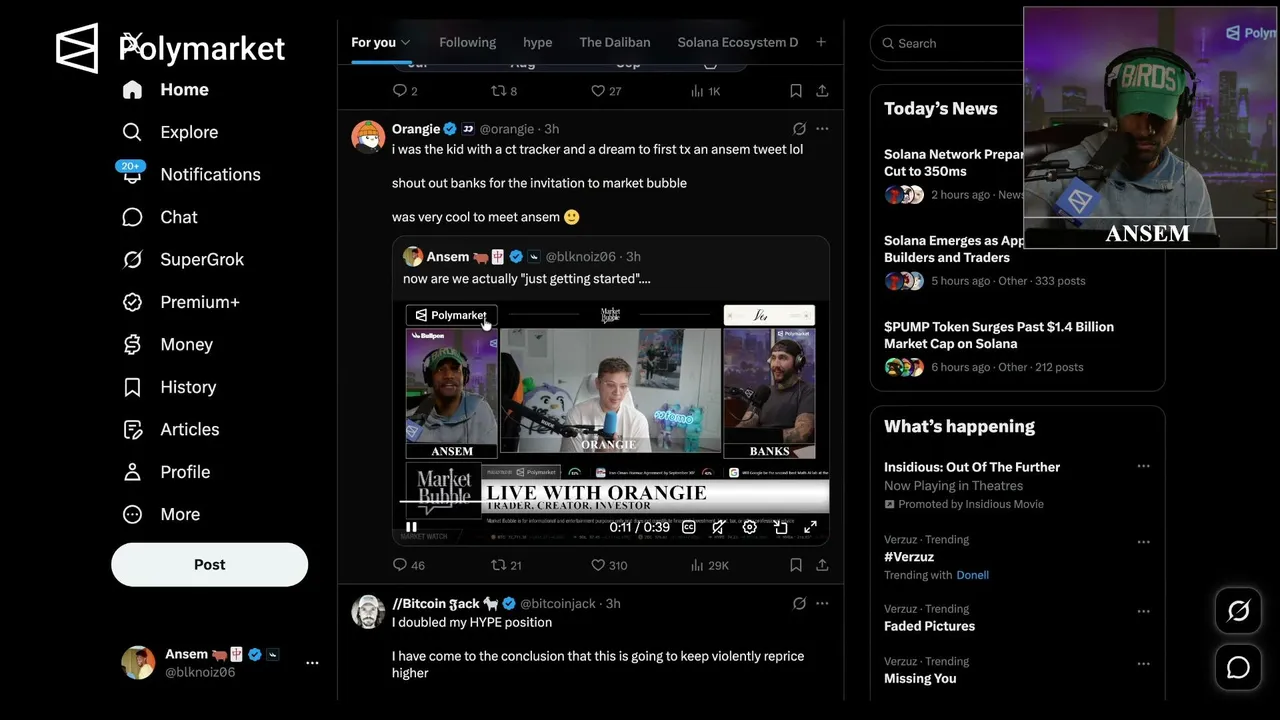The width and height of the screenshot is (1280, 720).
Task: View analytics for the 1K views post
Action: click(705, 91)
